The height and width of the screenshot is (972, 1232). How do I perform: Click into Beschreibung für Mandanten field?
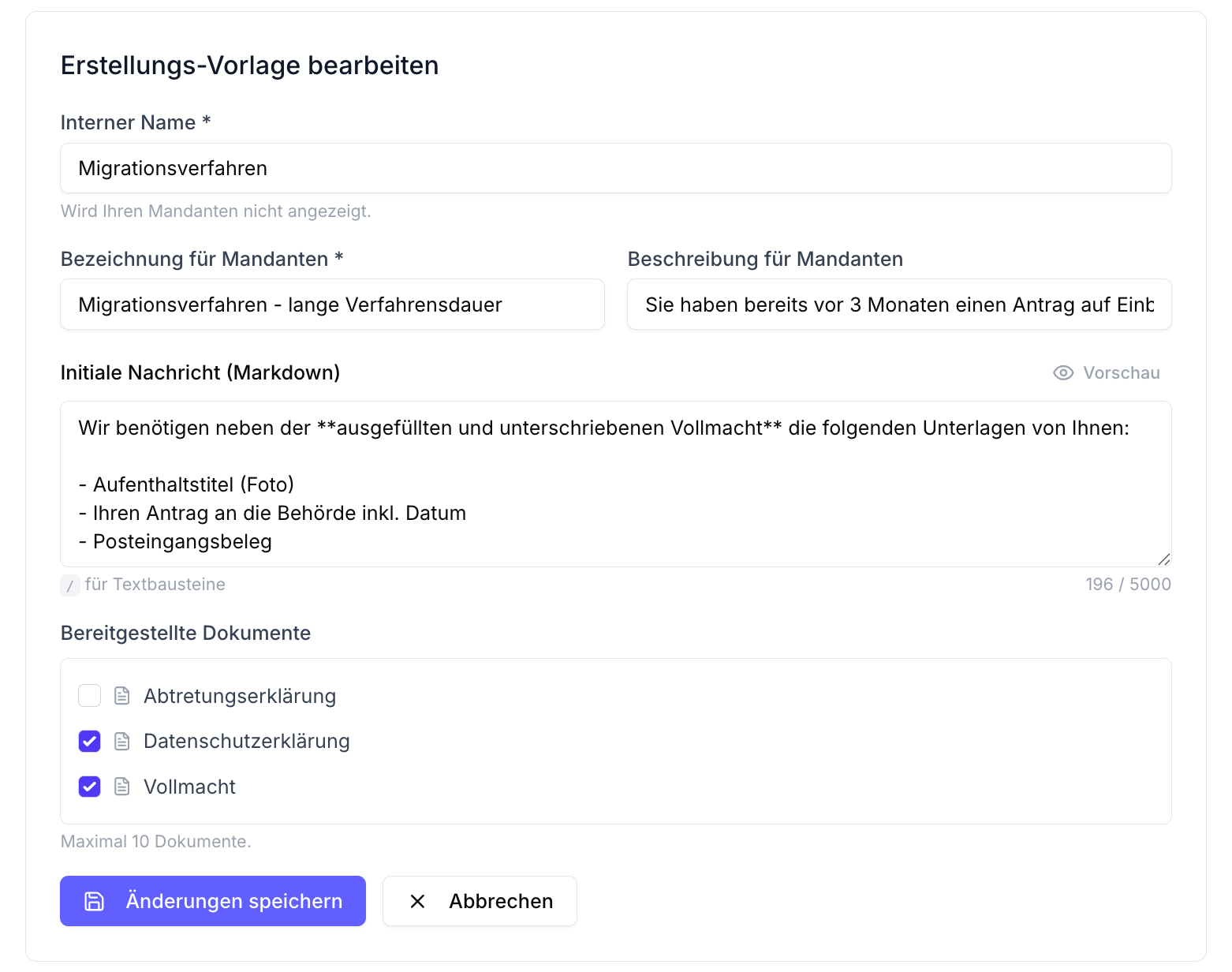point(899,305)
